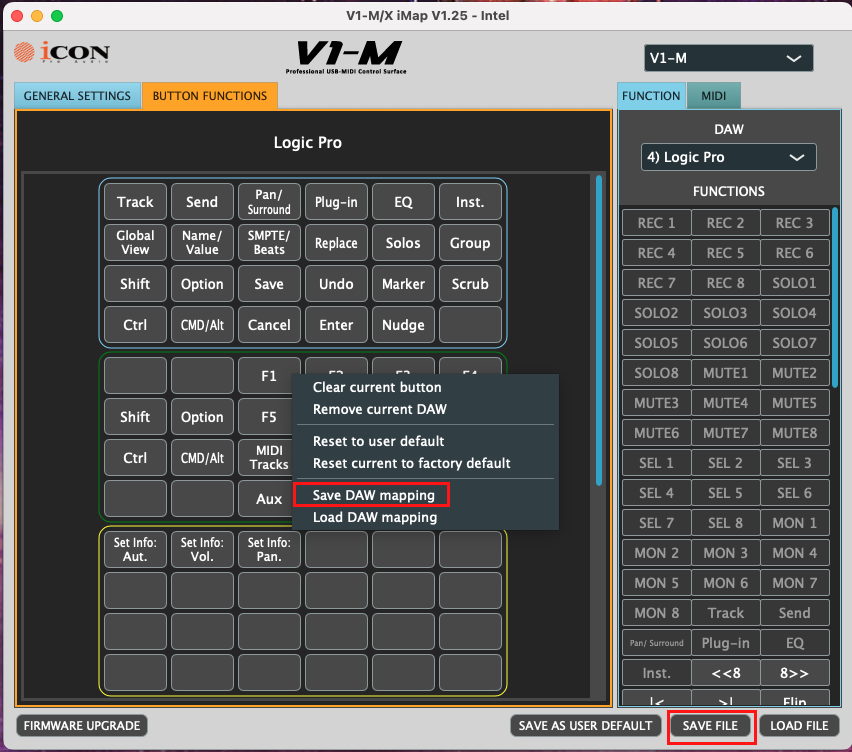The image size is (852, 752).
Task: Click the Ctrl button in second group
Action: coord(135,458)
